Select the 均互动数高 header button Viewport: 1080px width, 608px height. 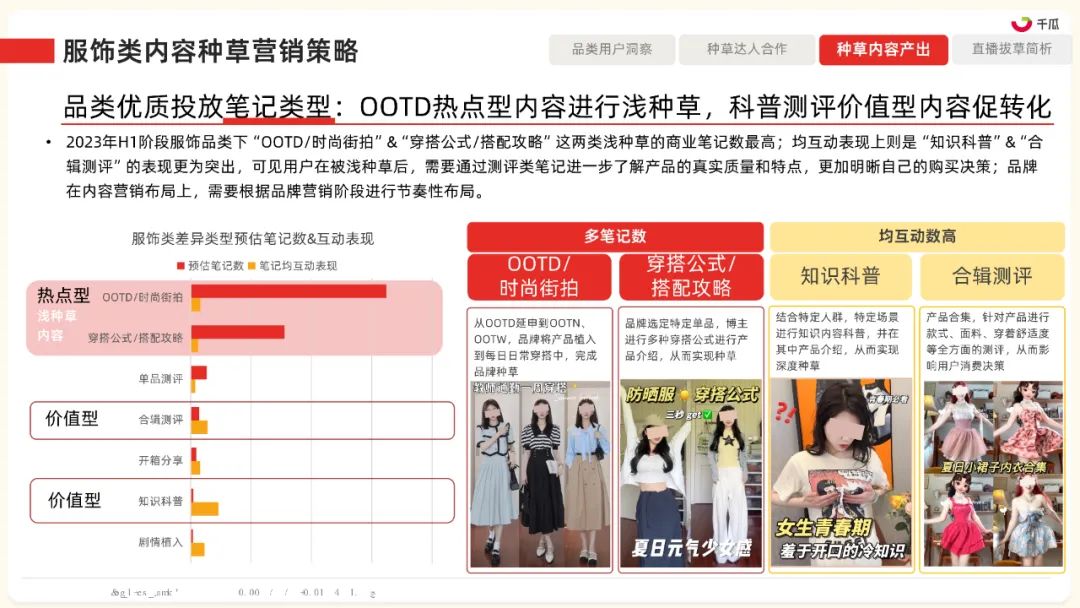pos(917,236)
